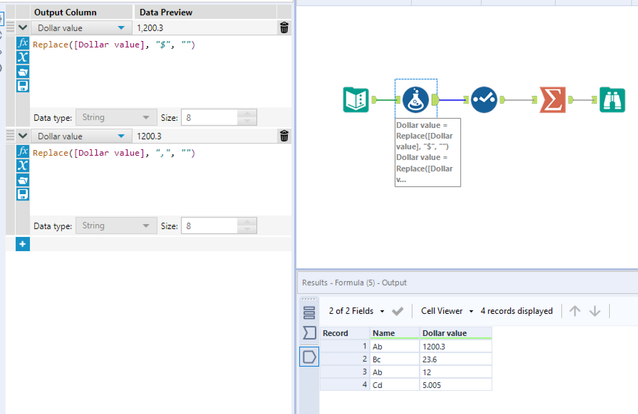
Task: Select the cell with value 5.005
Action: (456, 385)
